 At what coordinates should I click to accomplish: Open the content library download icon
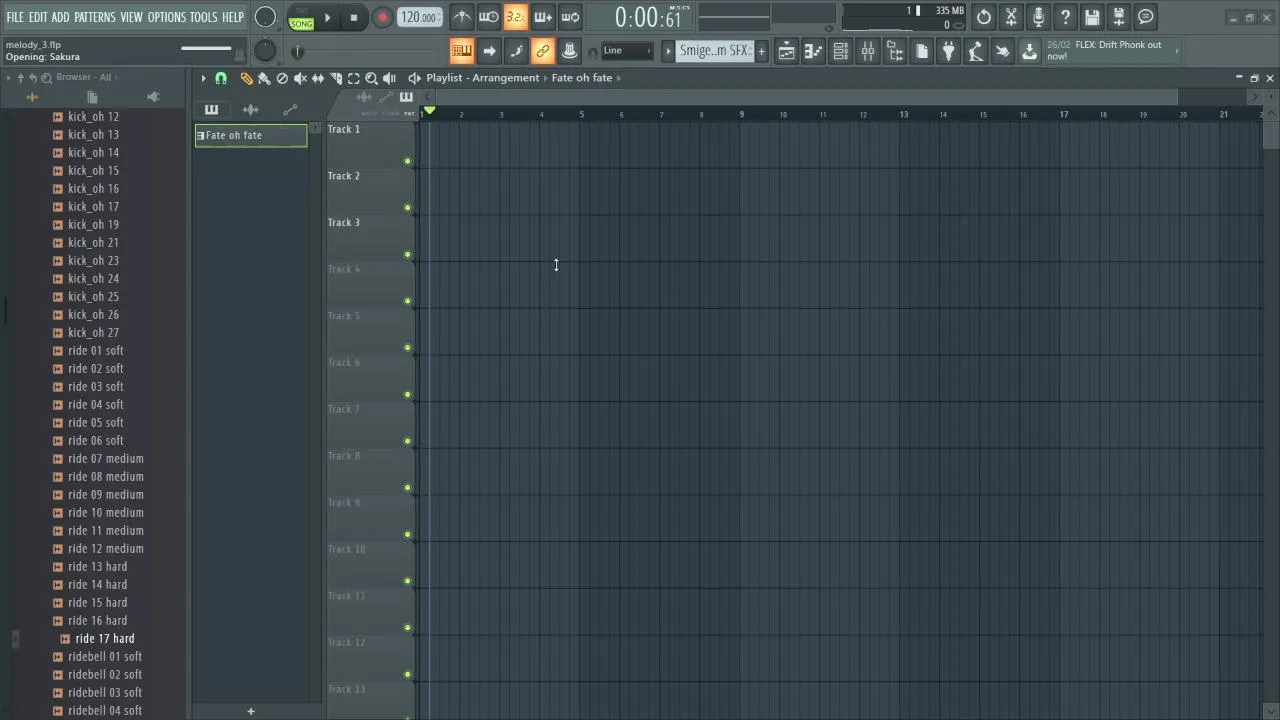click(1029, 51)
